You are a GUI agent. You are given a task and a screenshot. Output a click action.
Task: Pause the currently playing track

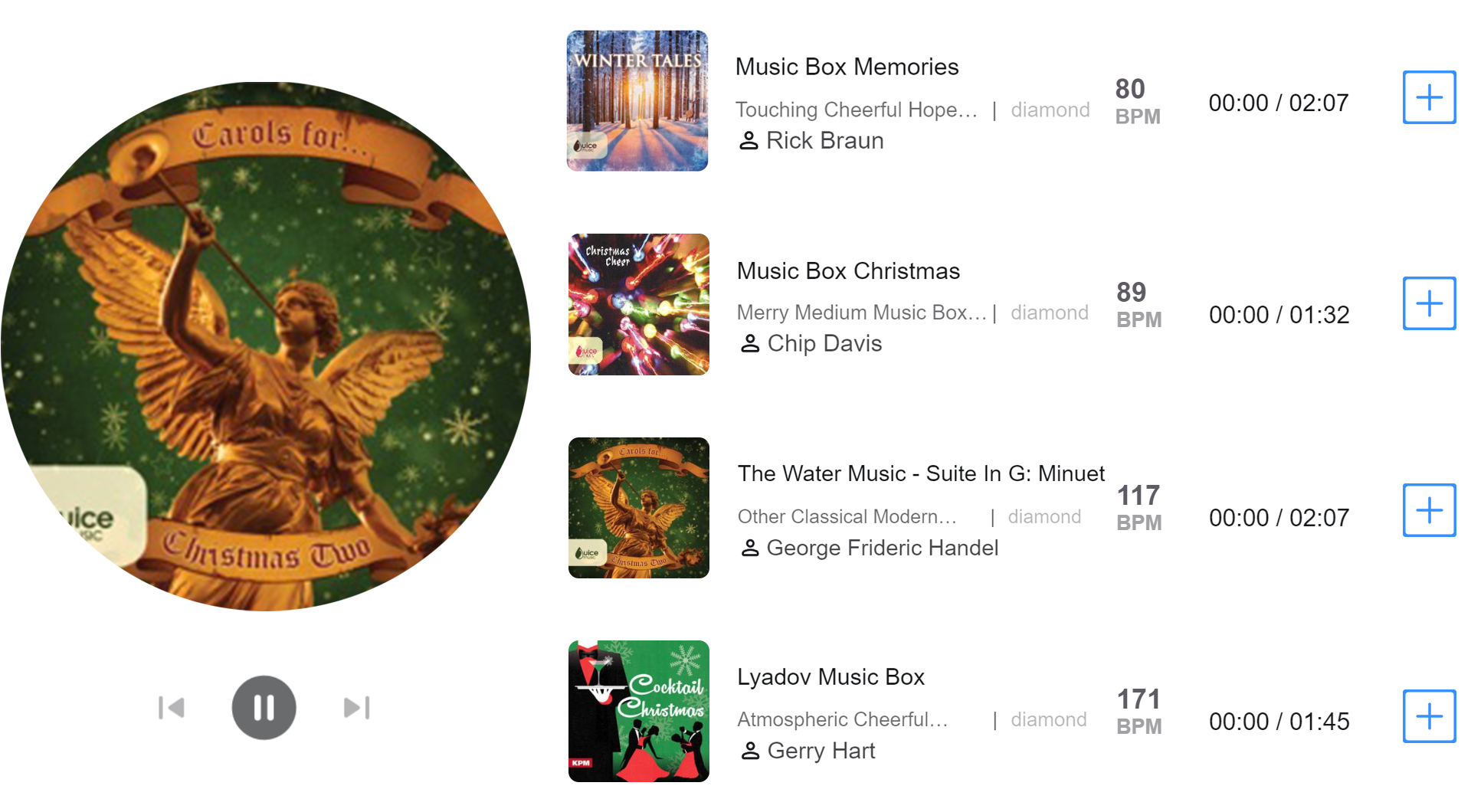(264, 707)
